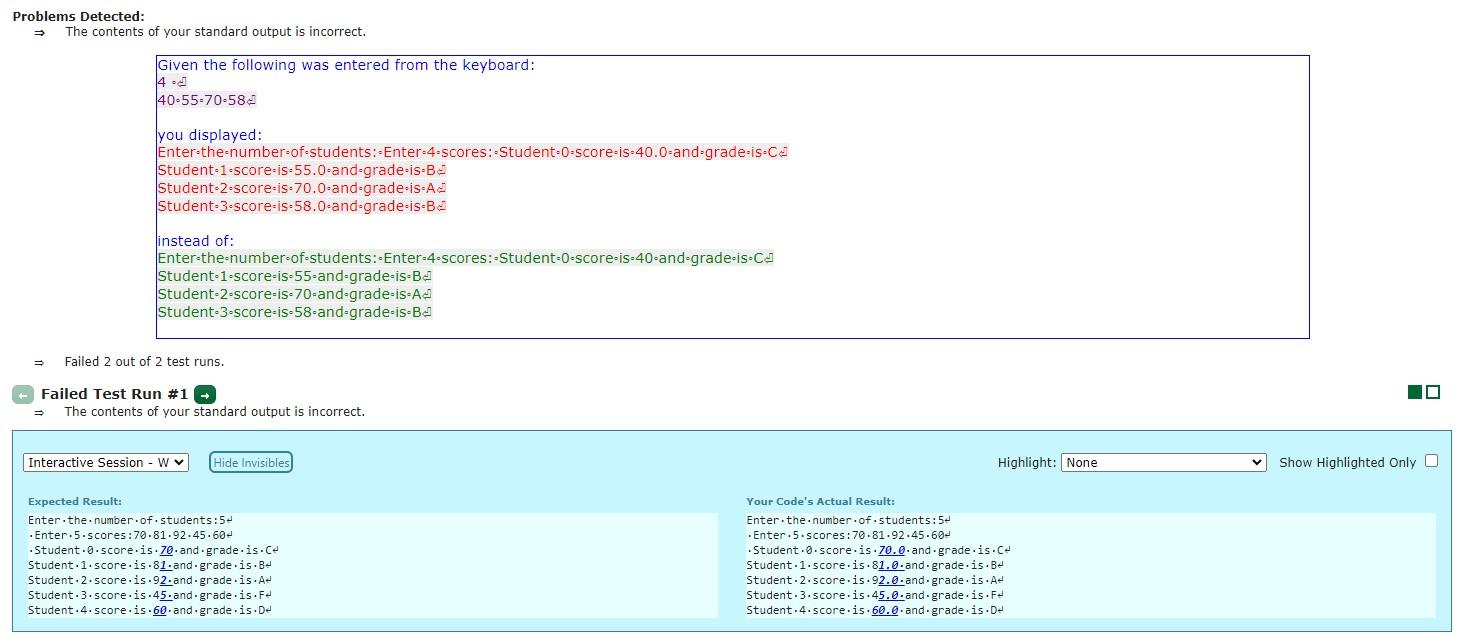Click green line 'Student 1 score is 55 and grade is B'
This screenshot has height=639, width=1460.
click(x=294, y=276)
